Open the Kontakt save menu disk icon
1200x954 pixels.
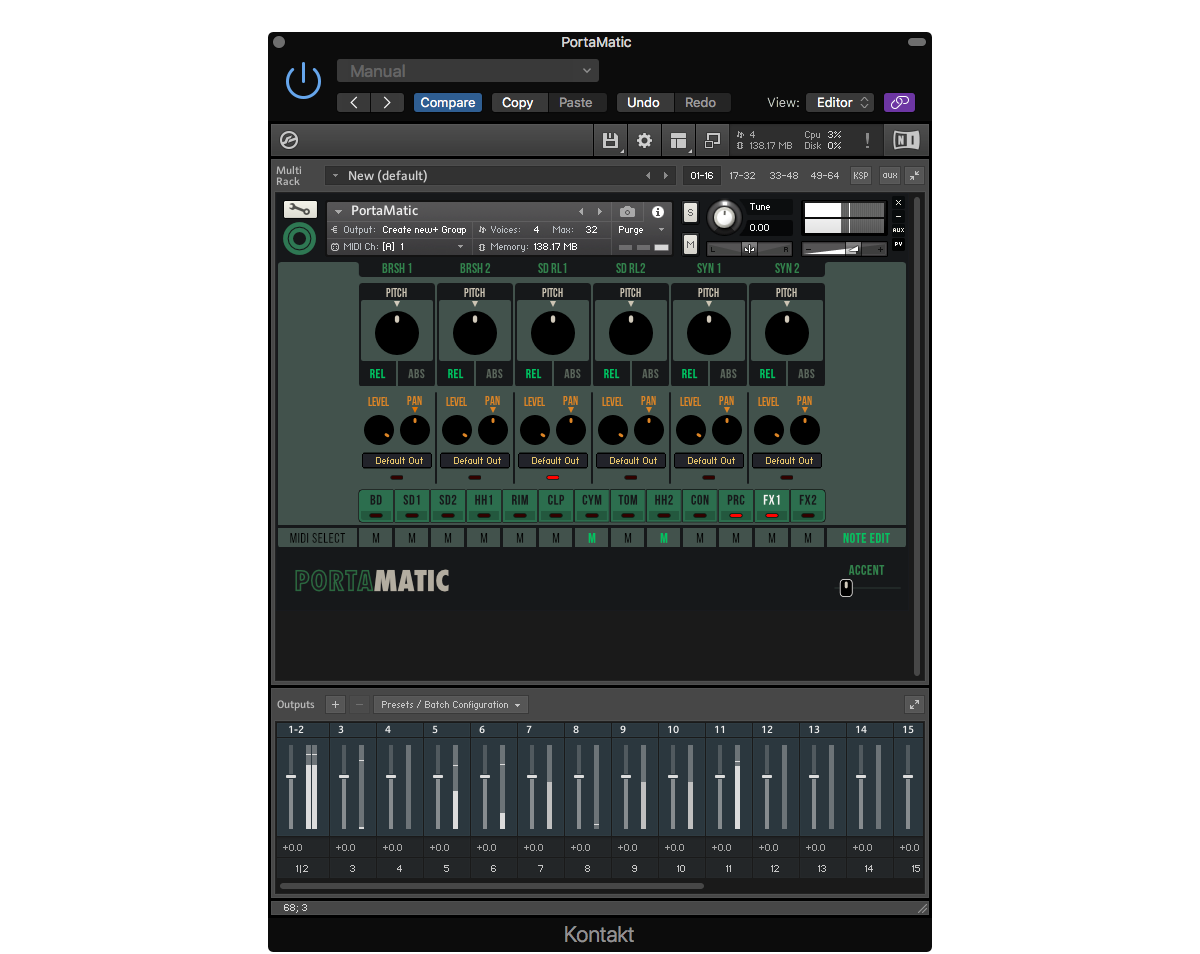pyautogui.click(x=610, y=140)
